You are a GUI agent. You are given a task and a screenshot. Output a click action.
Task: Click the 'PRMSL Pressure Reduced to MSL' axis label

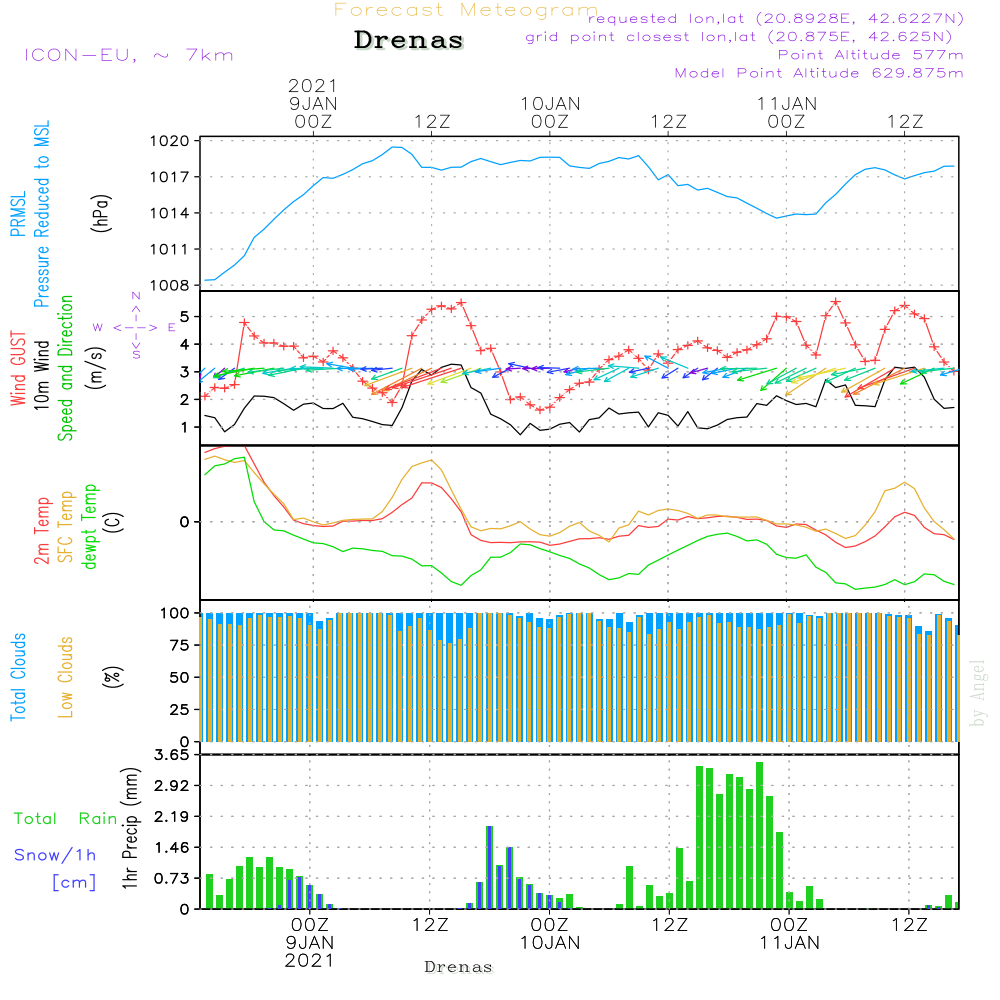pyautogui.click(x=29, y=214)
